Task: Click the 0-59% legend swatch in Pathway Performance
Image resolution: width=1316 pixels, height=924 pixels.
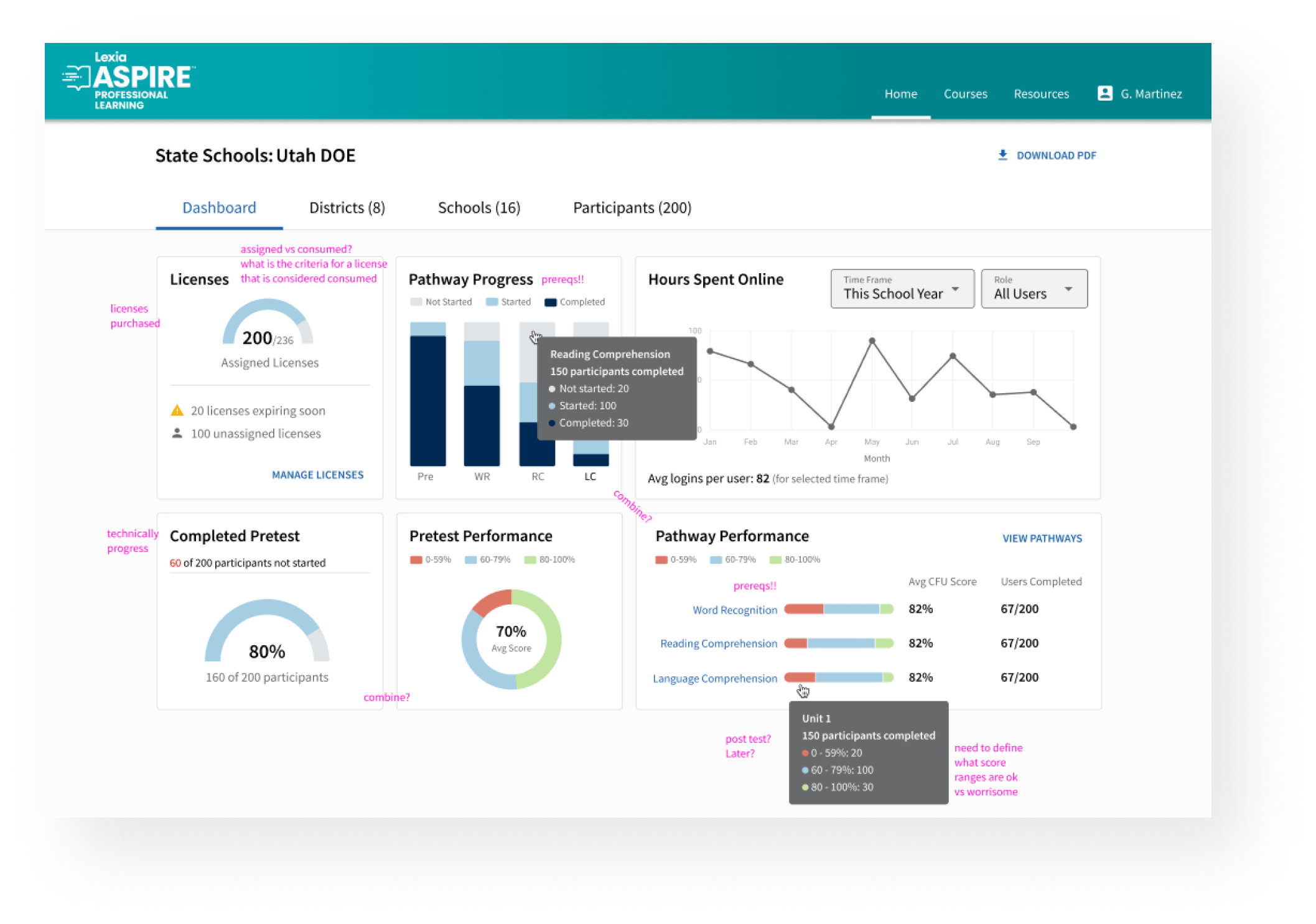Action: (661, 560)
